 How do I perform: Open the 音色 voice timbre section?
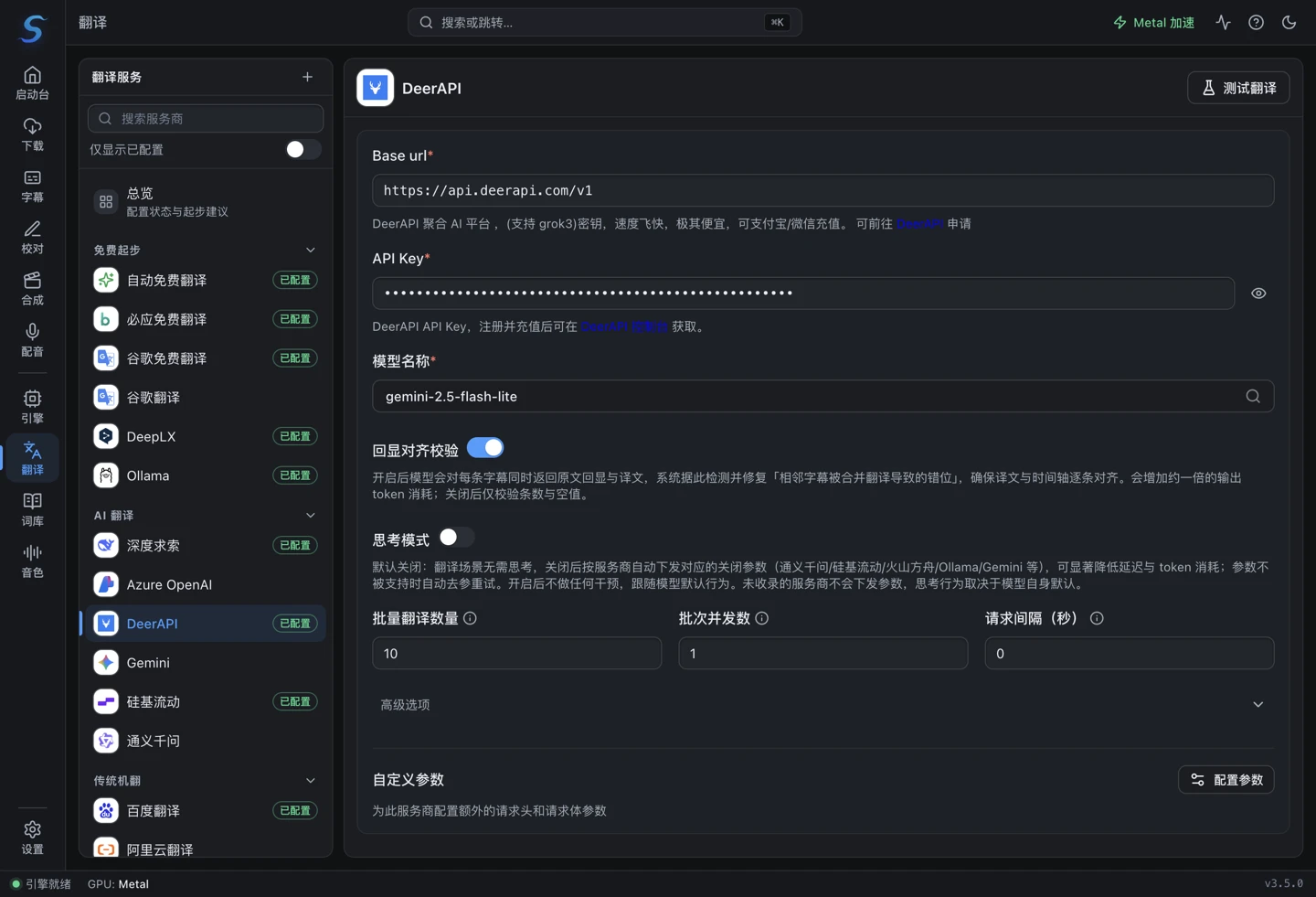(x=32, y=560)
